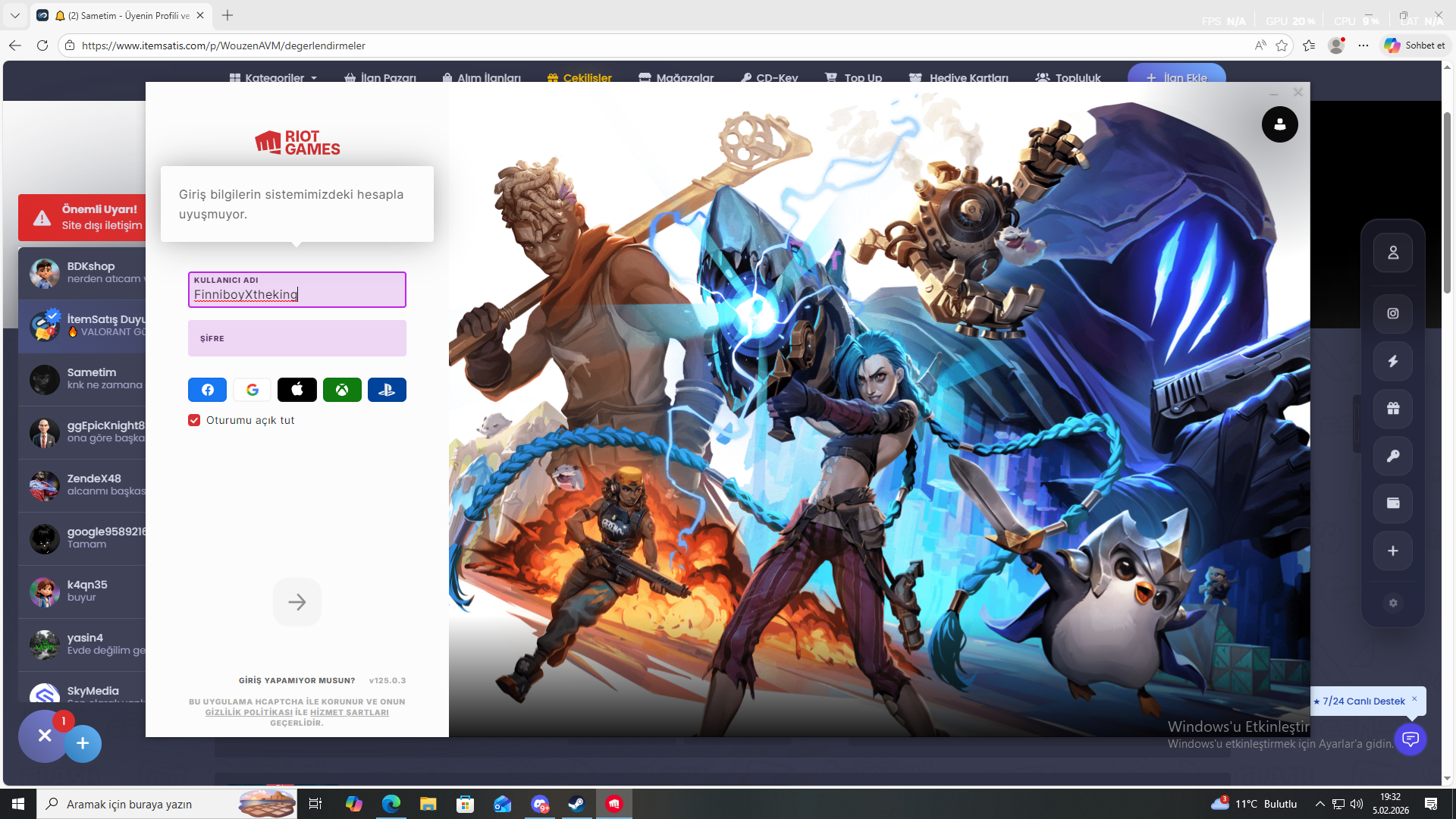Open the Gizlilik Politikası link
The height and width of the screenshot is (819, 1456).
[x=249, y=712]
